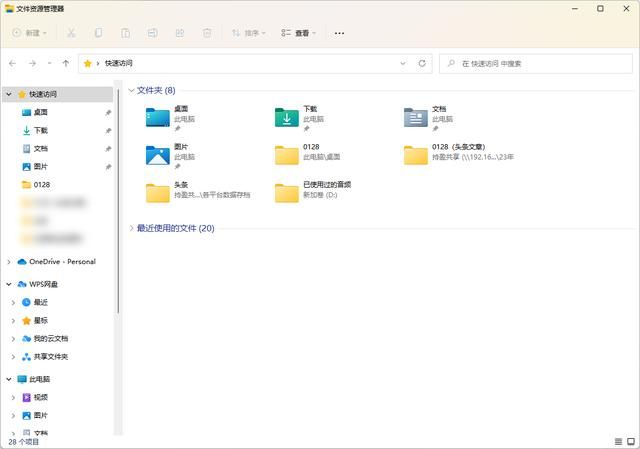The image size is (640, 449).
Task: Click the Cut scissors icon
Action: pos(71,33)
